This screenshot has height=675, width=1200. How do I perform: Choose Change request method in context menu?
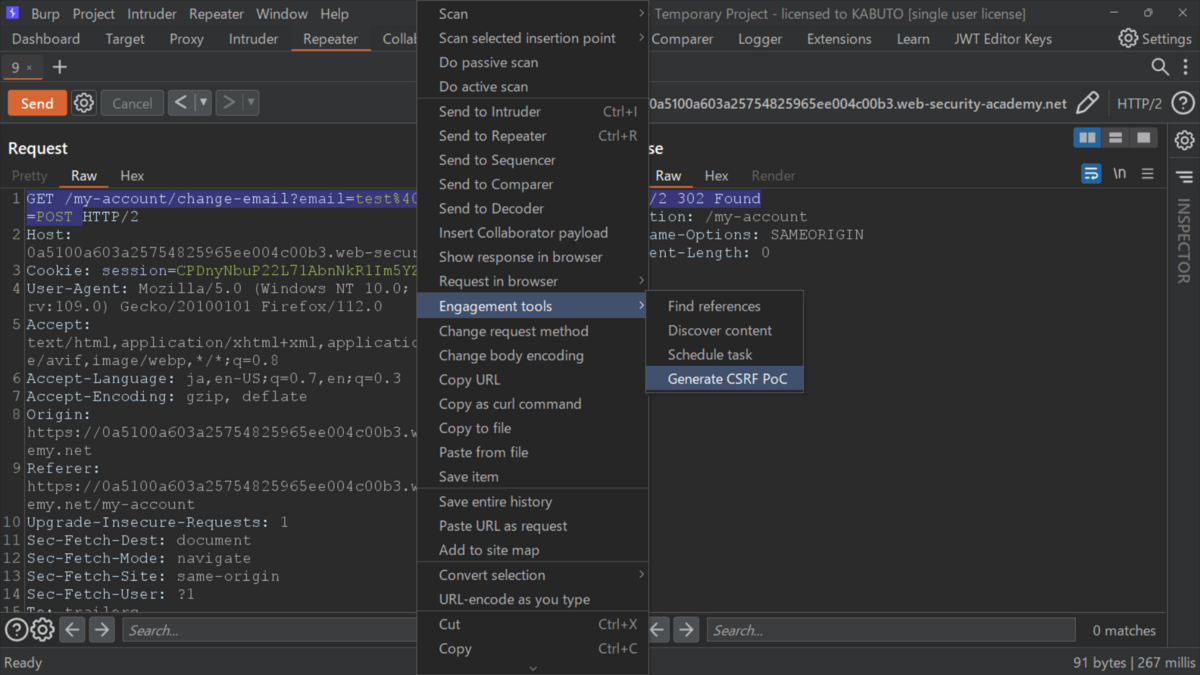point(533,331)
